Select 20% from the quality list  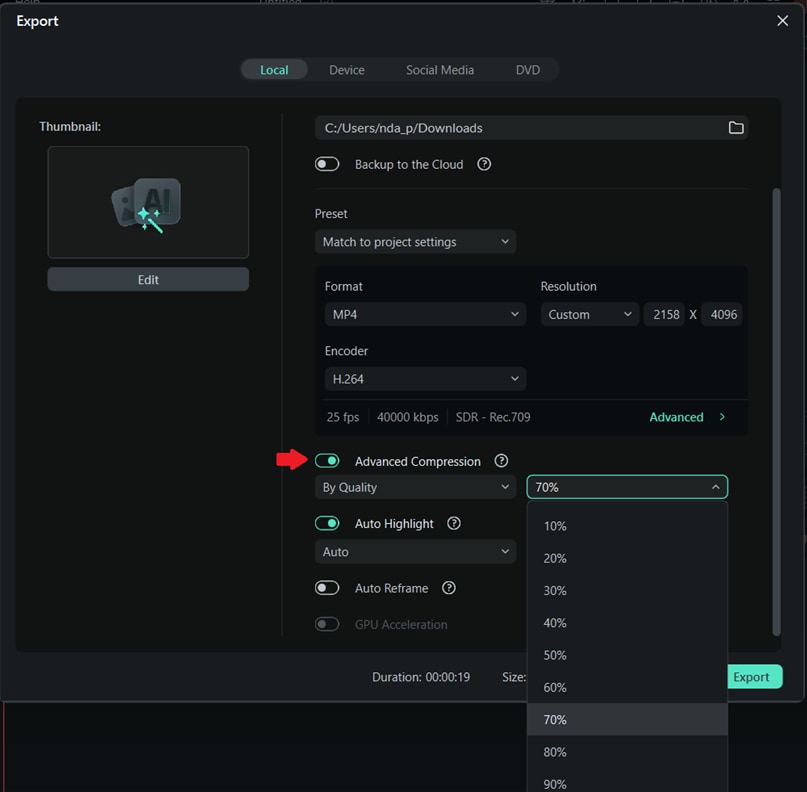pyautogui.click(x=627, y=558)
